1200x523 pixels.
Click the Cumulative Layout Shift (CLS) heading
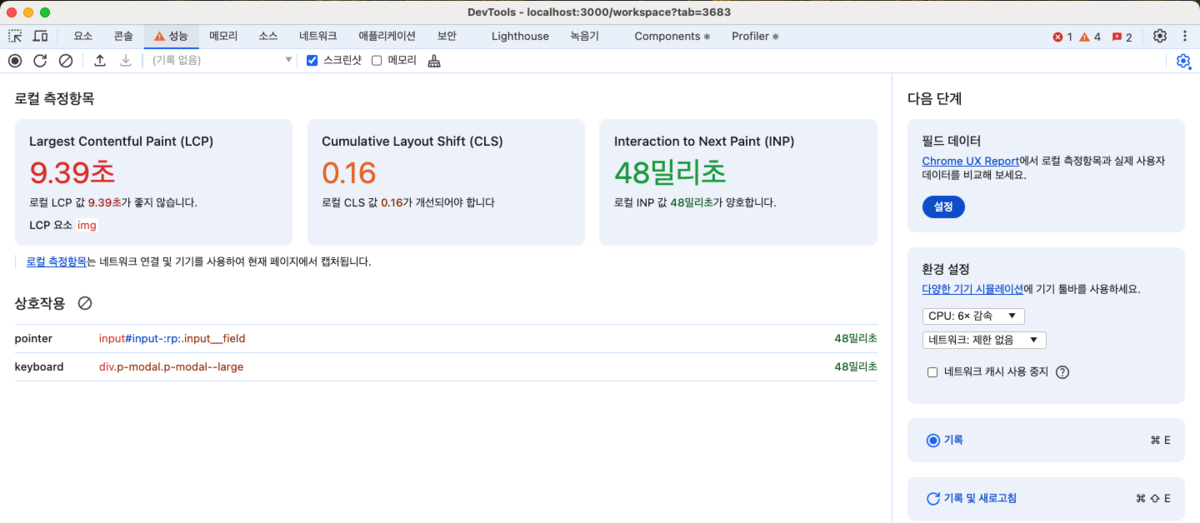[x=411, y=141]
